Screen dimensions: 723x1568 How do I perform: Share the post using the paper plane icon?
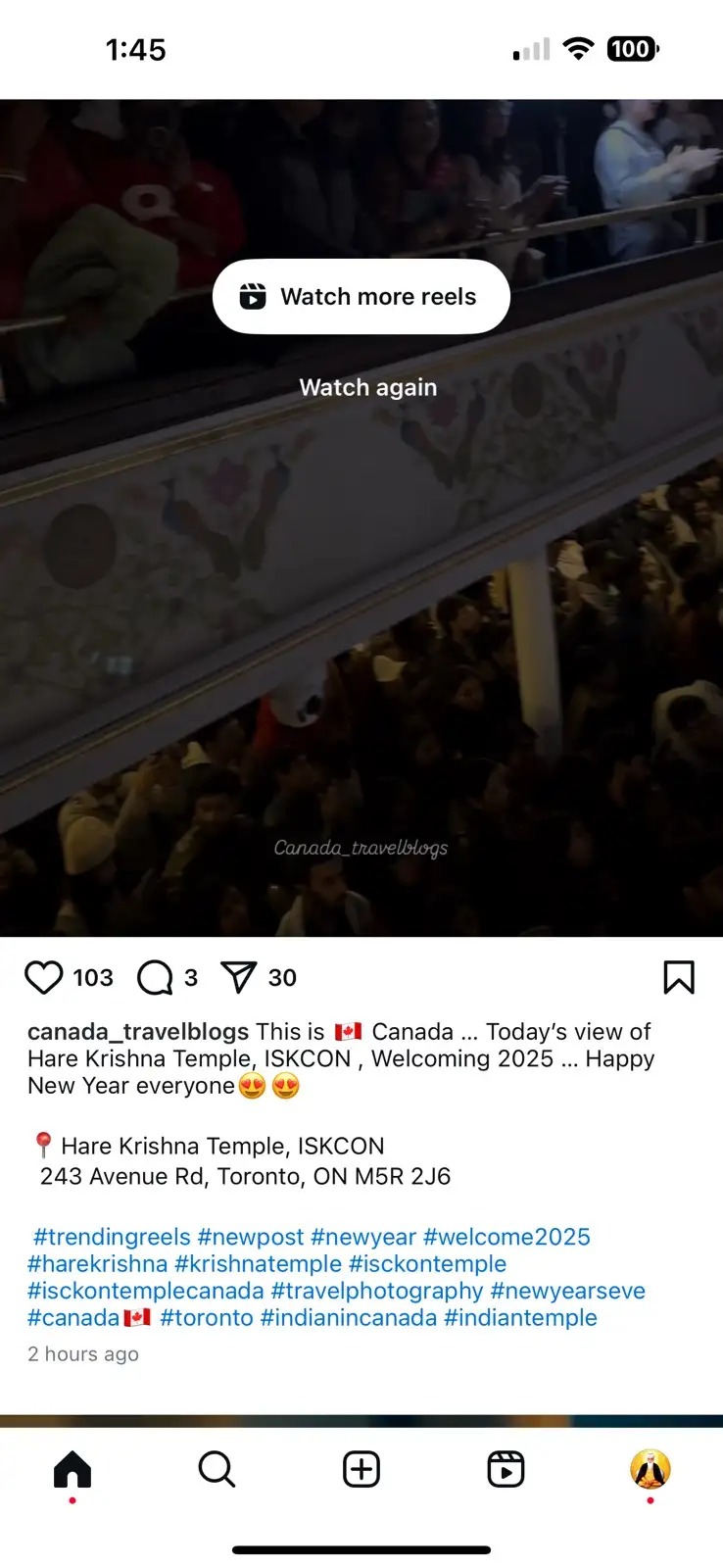point(238,977)
